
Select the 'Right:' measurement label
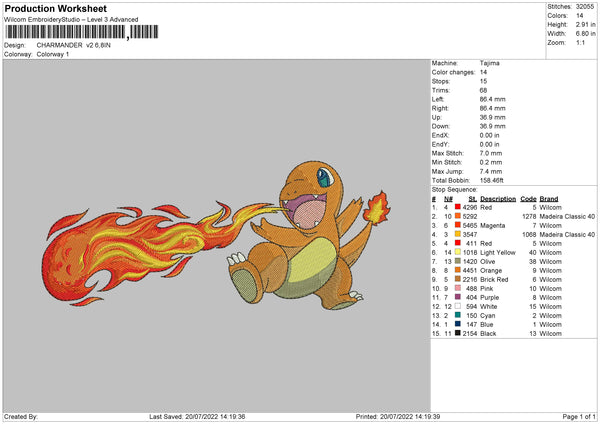coord(440,108)
